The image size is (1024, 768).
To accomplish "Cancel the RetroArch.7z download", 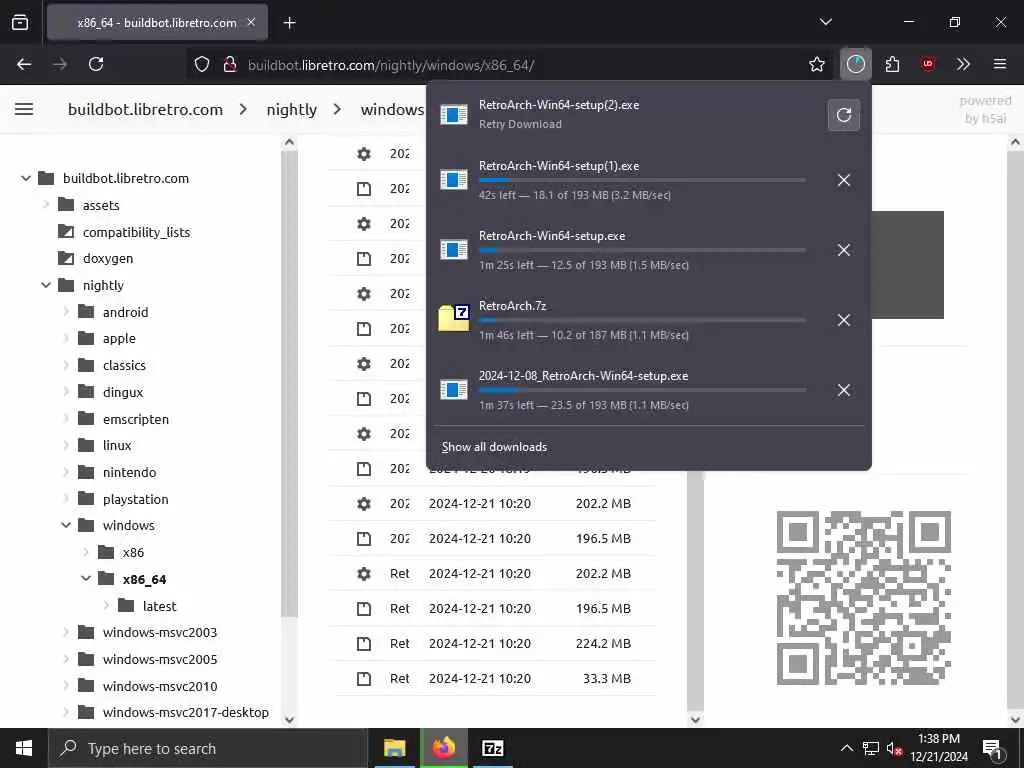I will coord(844,320).
